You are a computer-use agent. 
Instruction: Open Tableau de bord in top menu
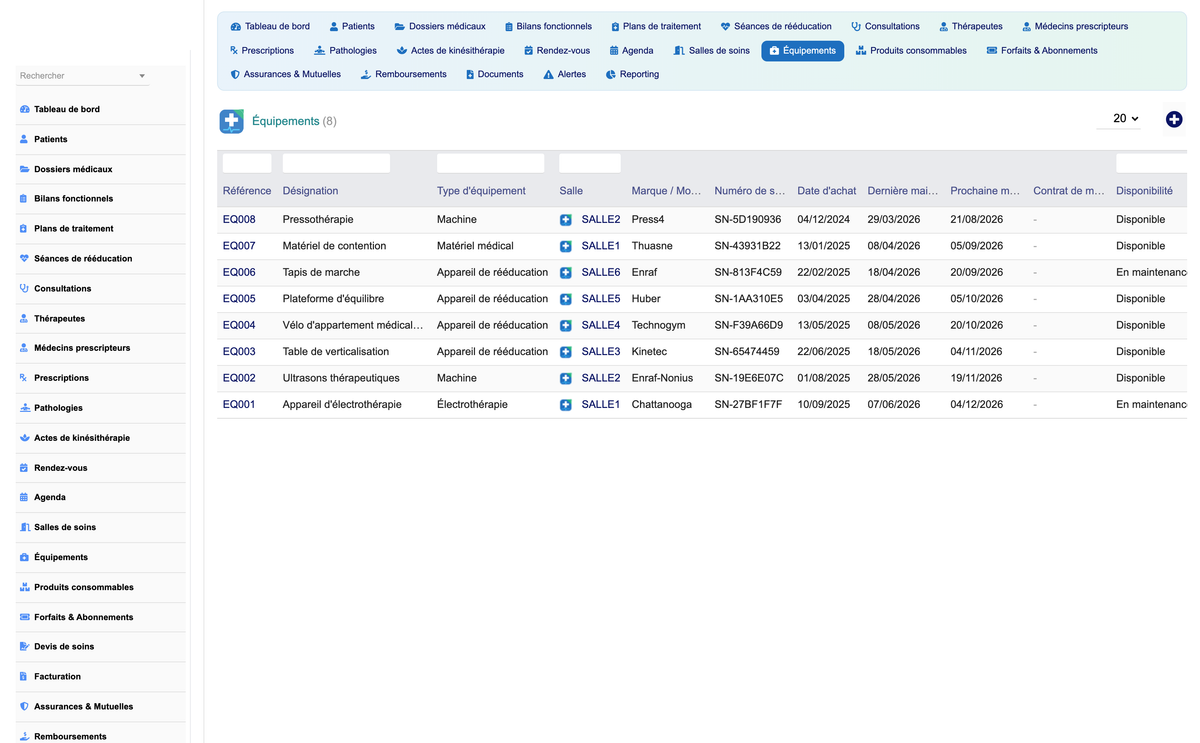point(270,26)
